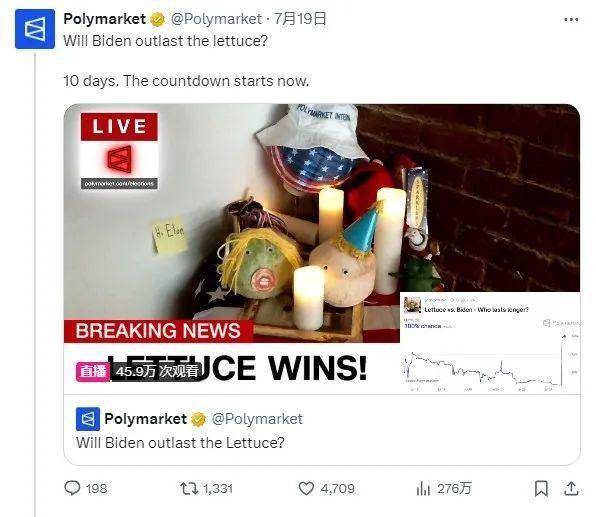This screenshot has width=596, height=517.
Task: Click the quoted tweet's verified badge
Action: point(198,419)
